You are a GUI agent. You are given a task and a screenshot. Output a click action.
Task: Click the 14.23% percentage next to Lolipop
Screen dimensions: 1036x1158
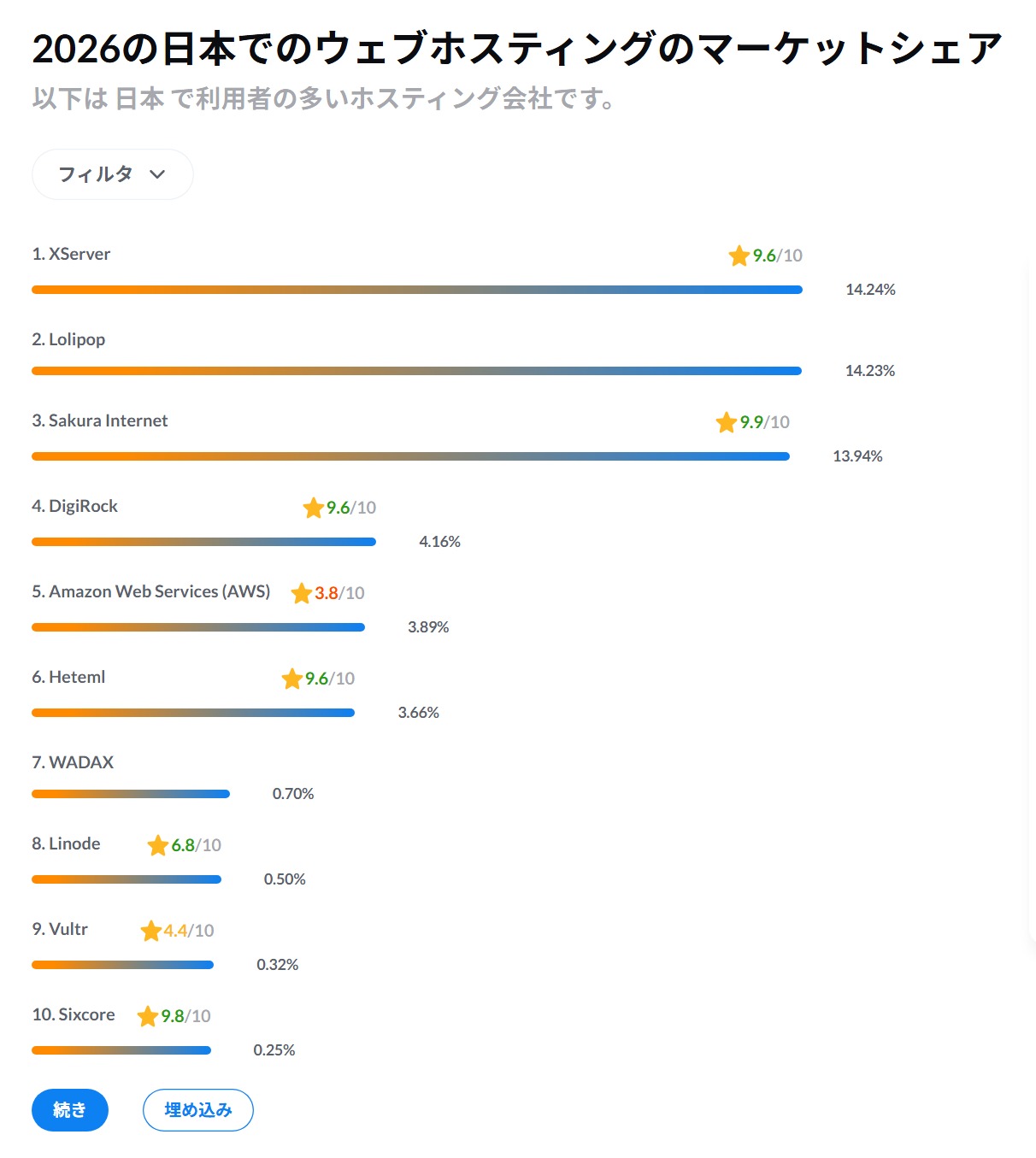tap(869, 371)
